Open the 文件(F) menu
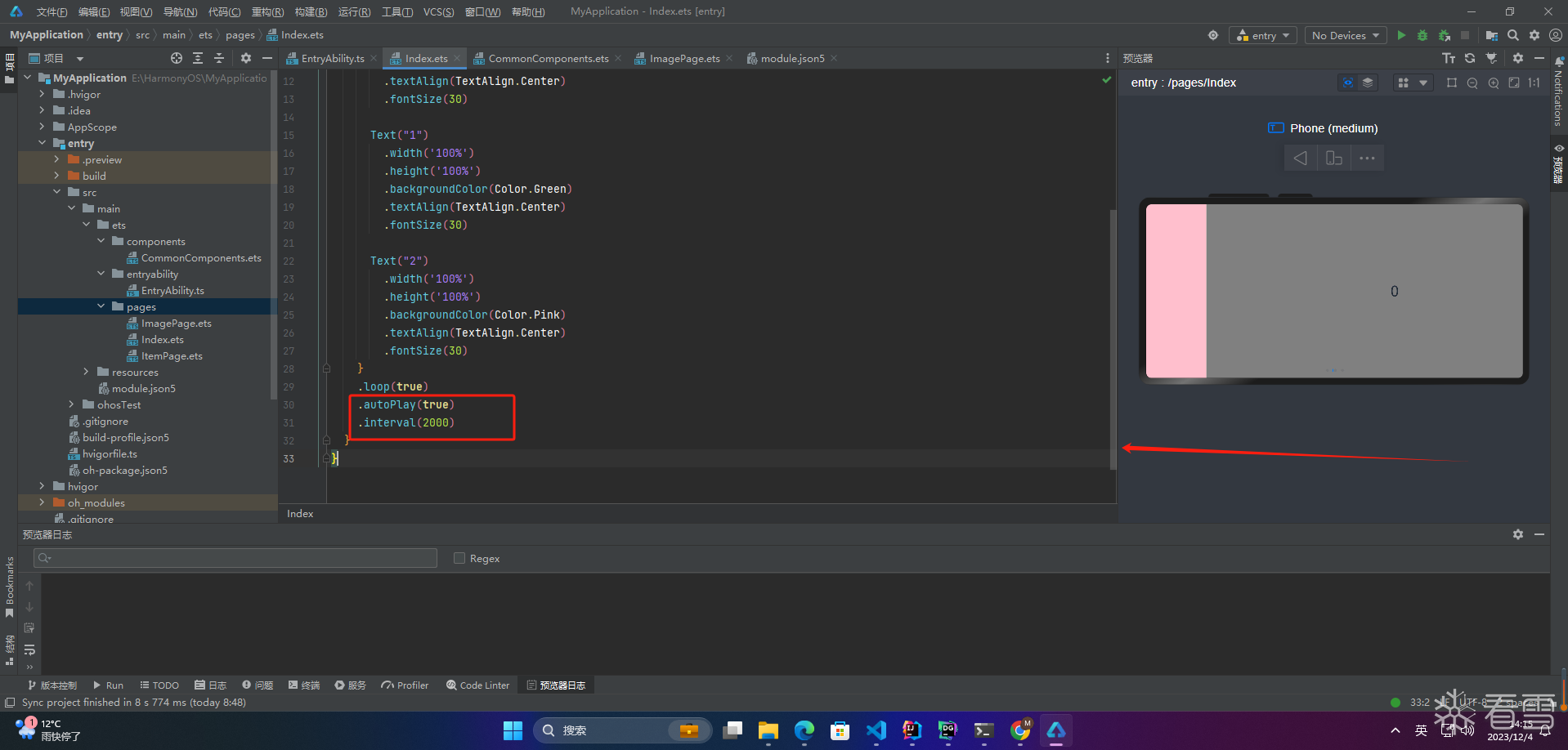 pyautogui.click(x=52, y=11)
